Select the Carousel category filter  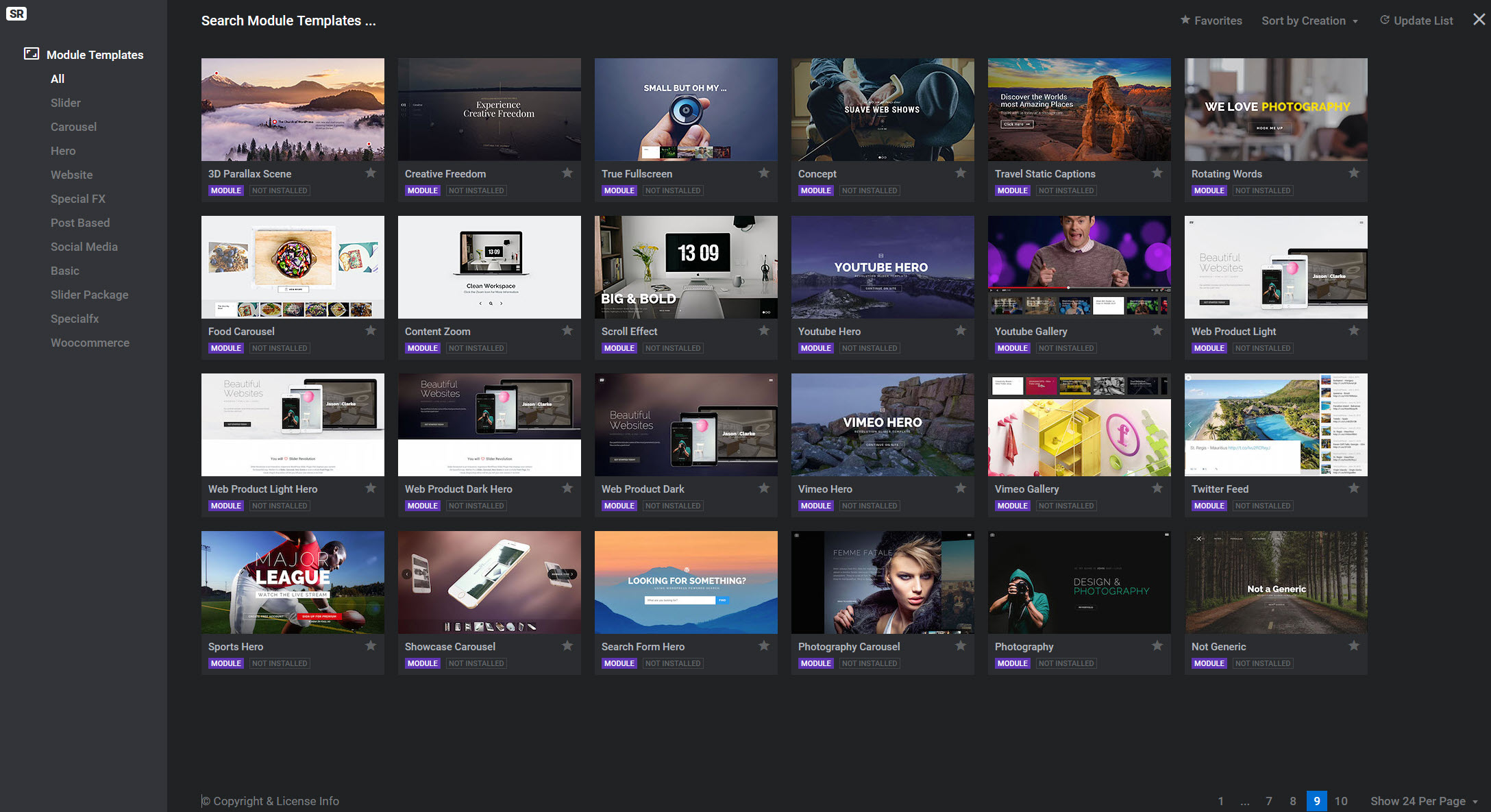[73, 127]
